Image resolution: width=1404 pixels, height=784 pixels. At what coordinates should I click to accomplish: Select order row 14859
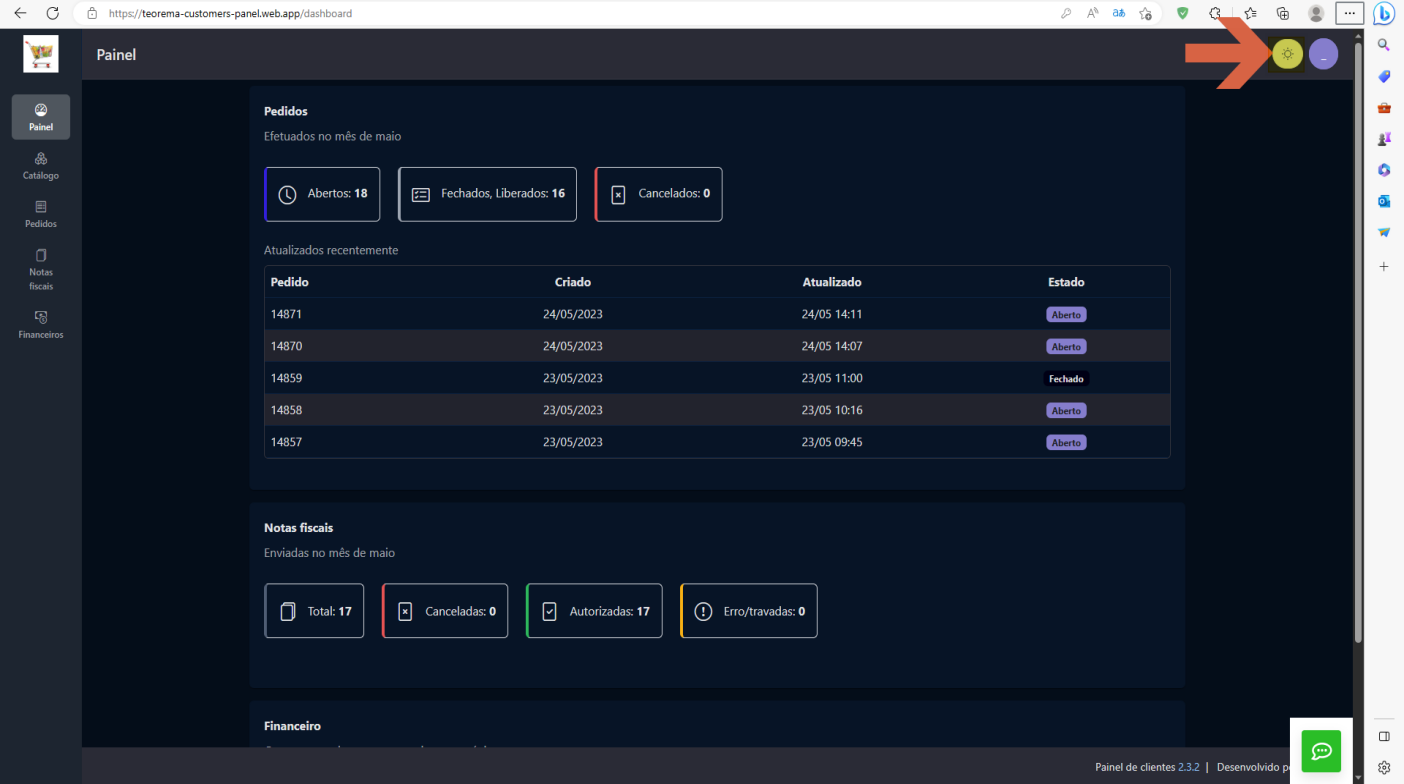tap(717, 378)
